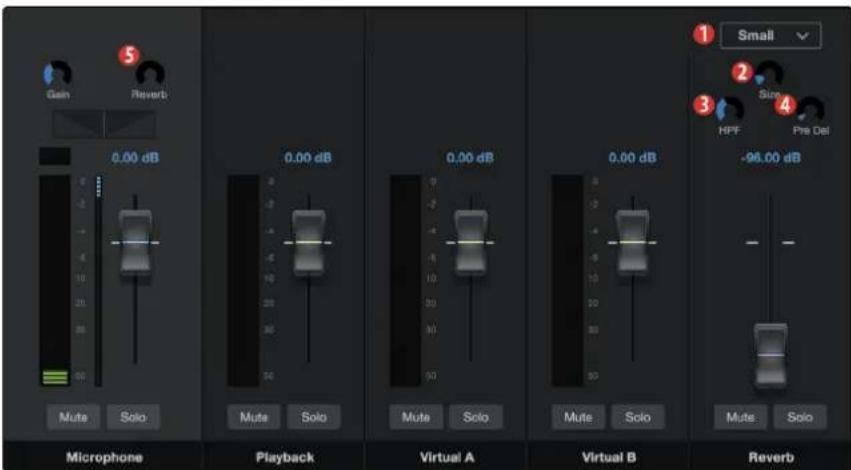Click the left pad box under Gain
Viewport: 851px width, 470px height.
pos(78,125)
